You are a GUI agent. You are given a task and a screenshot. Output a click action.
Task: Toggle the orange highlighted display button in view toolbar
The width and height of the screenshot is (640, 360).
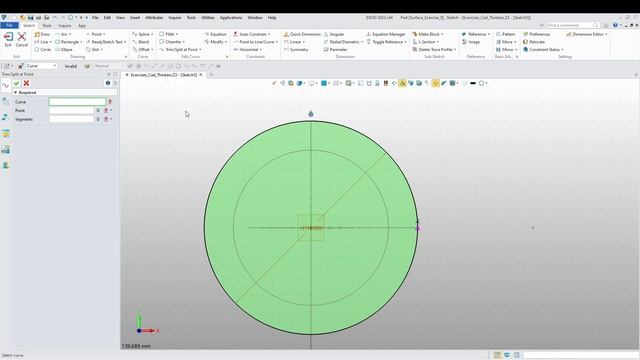click(x=436, y=83)
